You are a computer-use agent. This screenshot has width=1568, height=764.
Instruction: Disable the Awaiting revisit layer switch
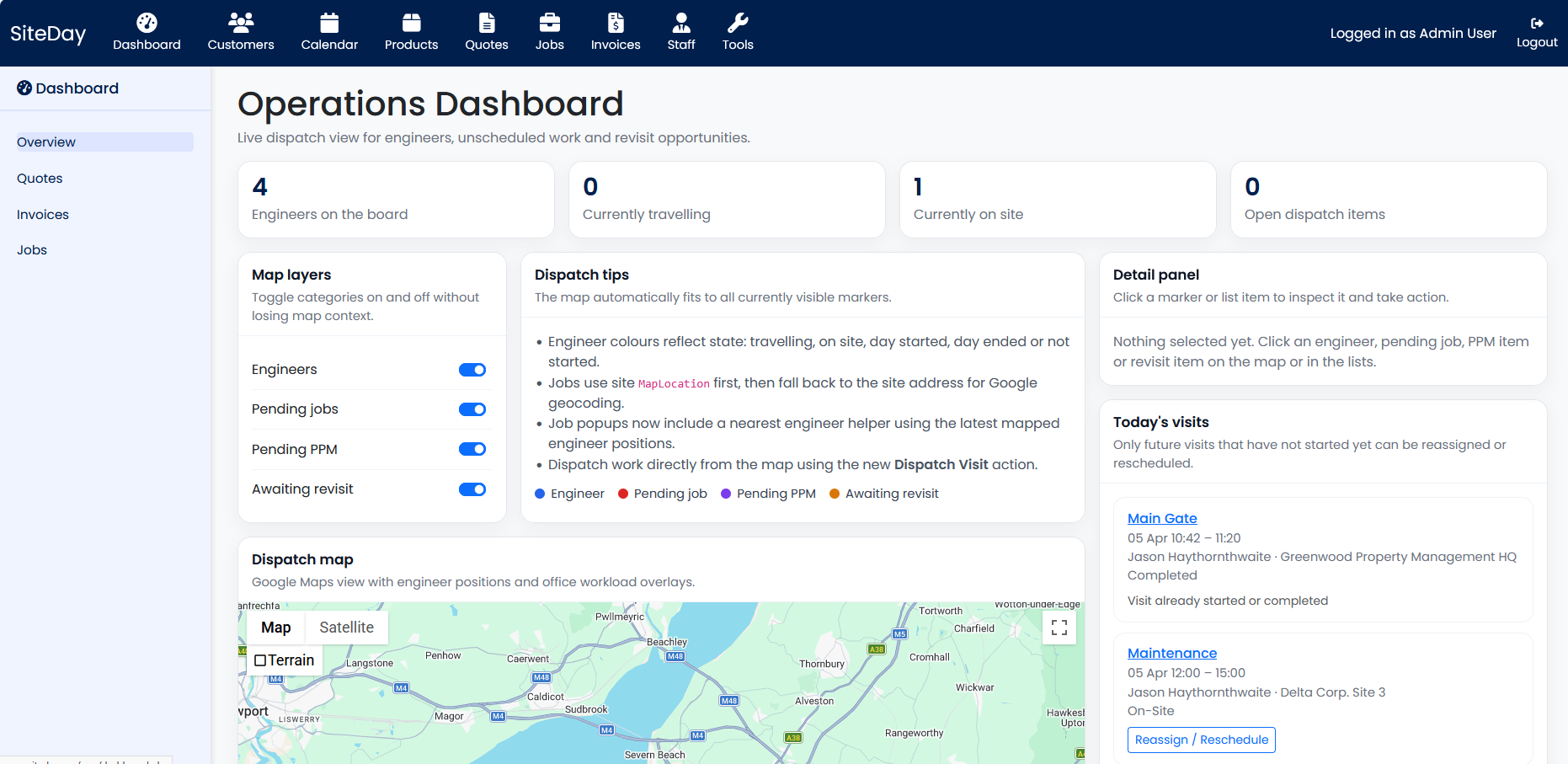tap(472, 489)
